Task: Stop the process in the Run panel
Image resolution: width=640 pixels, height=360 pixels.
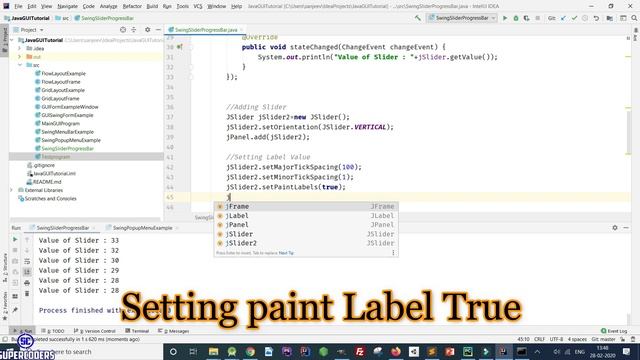Action: pyautogui.click(x=15, y=250)
